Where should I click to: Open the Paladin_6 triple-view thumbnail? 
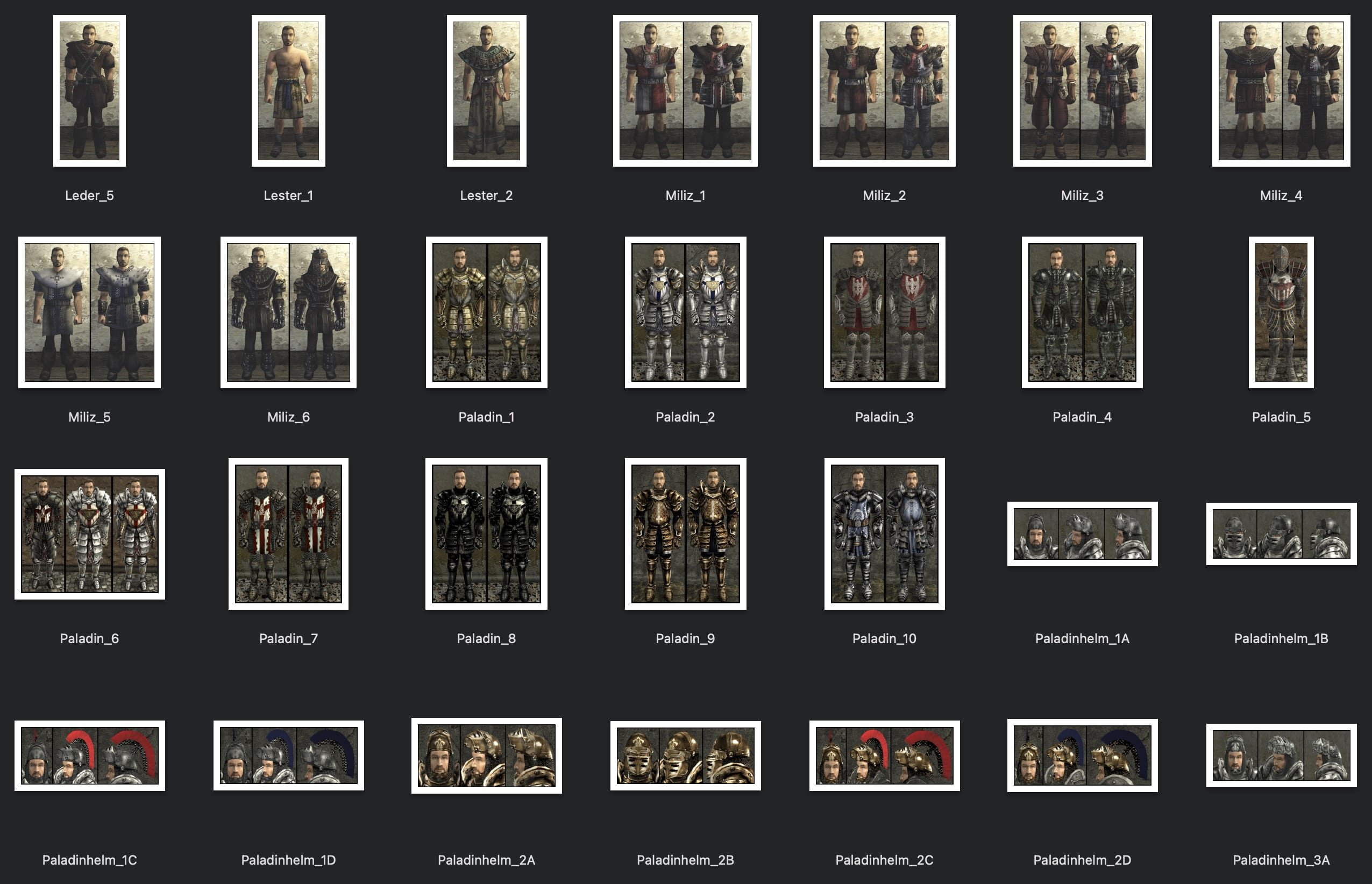coord(90,534)
